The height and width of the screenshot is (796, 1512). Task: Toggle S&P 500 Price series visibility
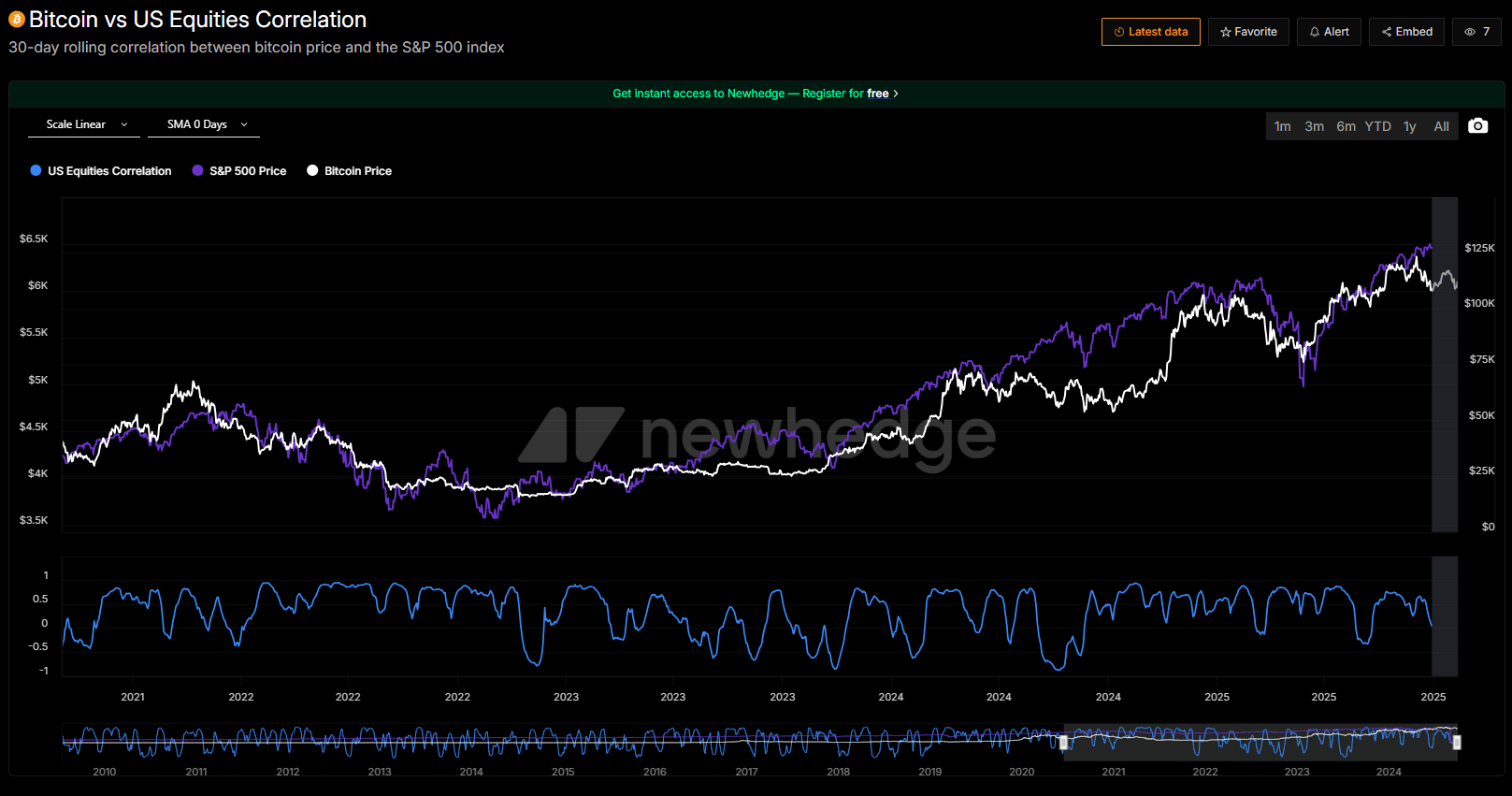239,171
